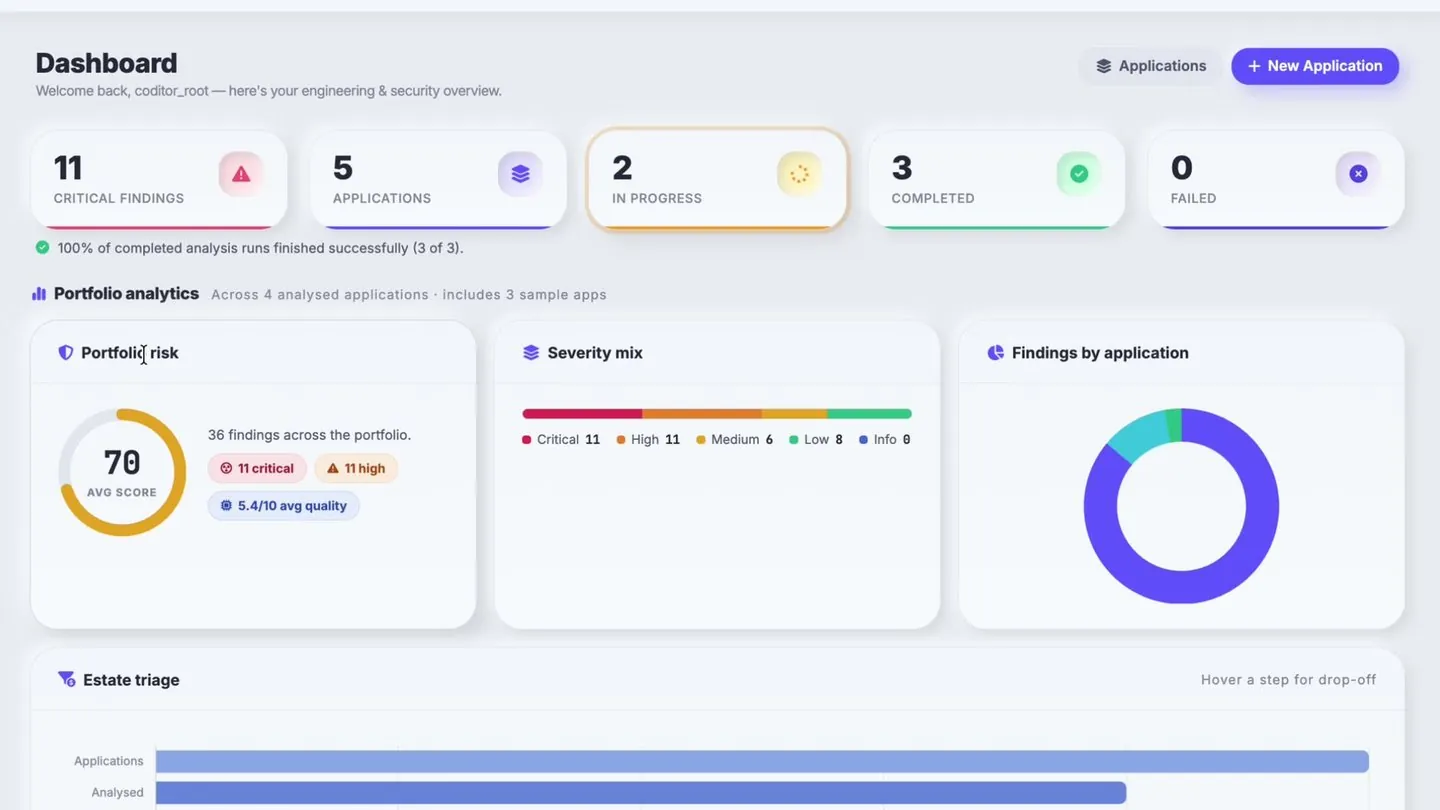The image size is (1440, 810).
Task: Click the Low 8 legend entry
Action: 816,440
